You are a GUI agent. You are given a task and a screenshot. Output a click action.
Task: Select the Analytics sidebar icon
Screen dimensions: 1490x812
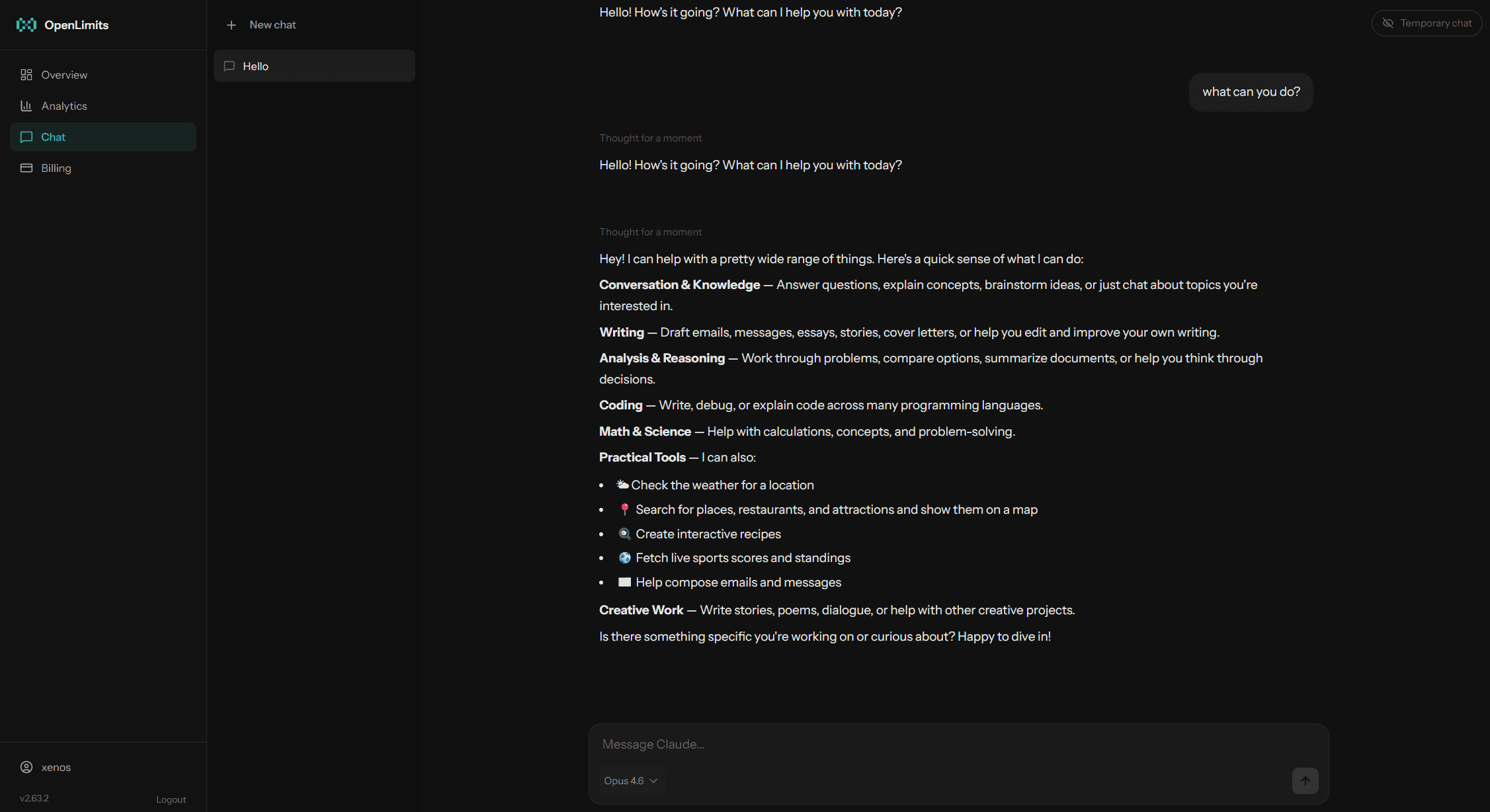point(26,106)
